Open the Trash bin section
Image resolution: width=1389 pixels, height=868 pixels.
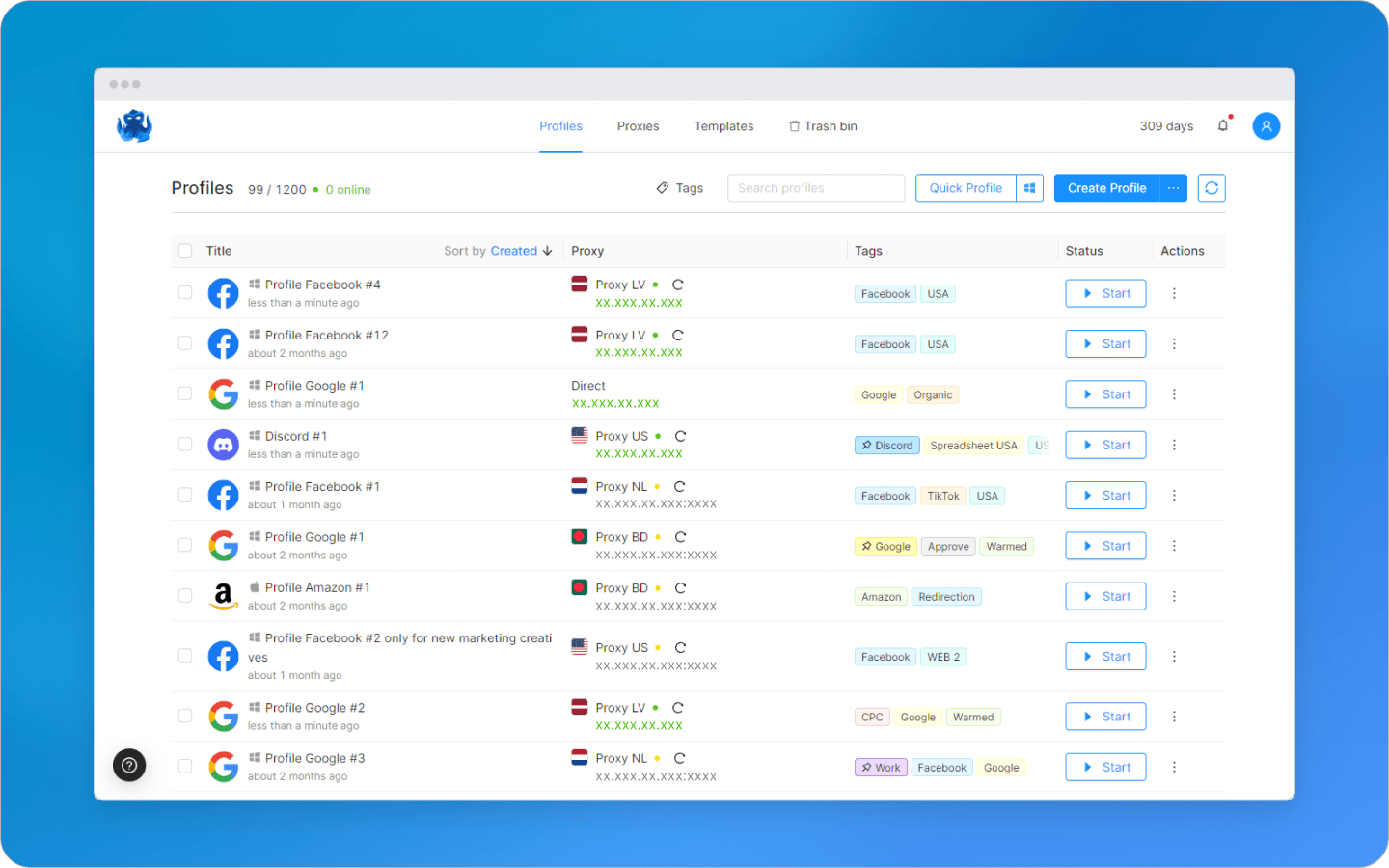pos(823,125)
